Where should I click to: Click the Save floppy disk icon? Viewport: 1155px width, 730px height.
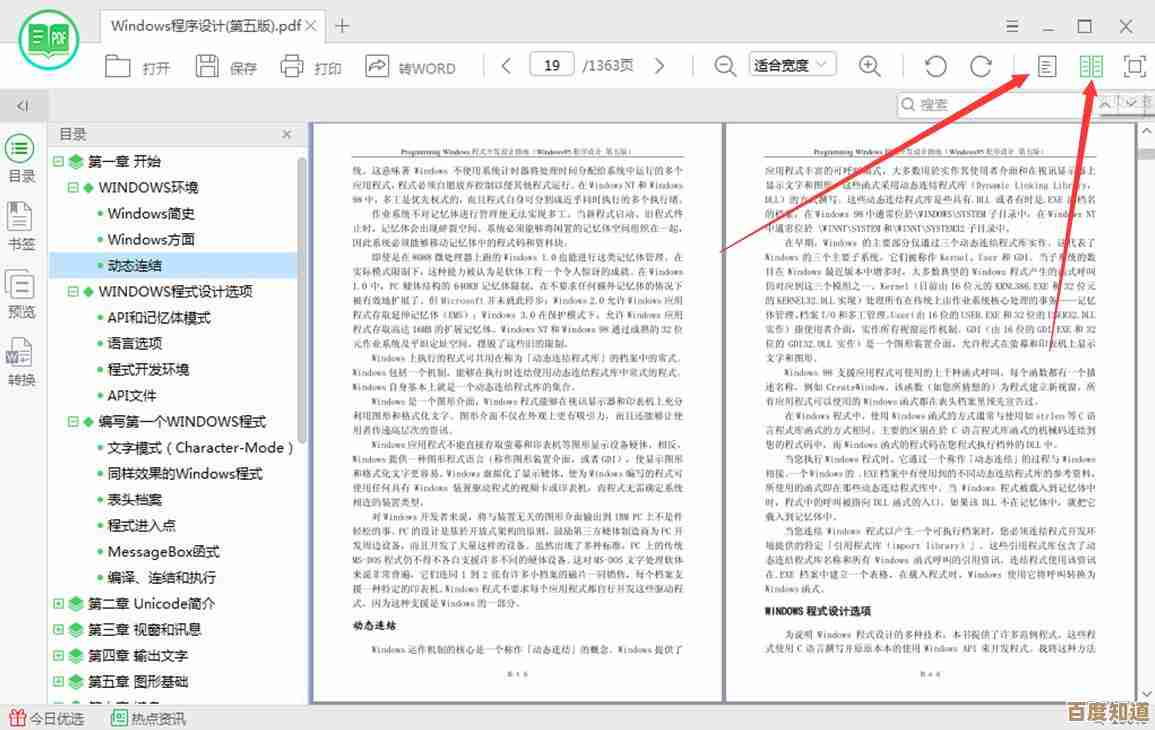point(207,67)
